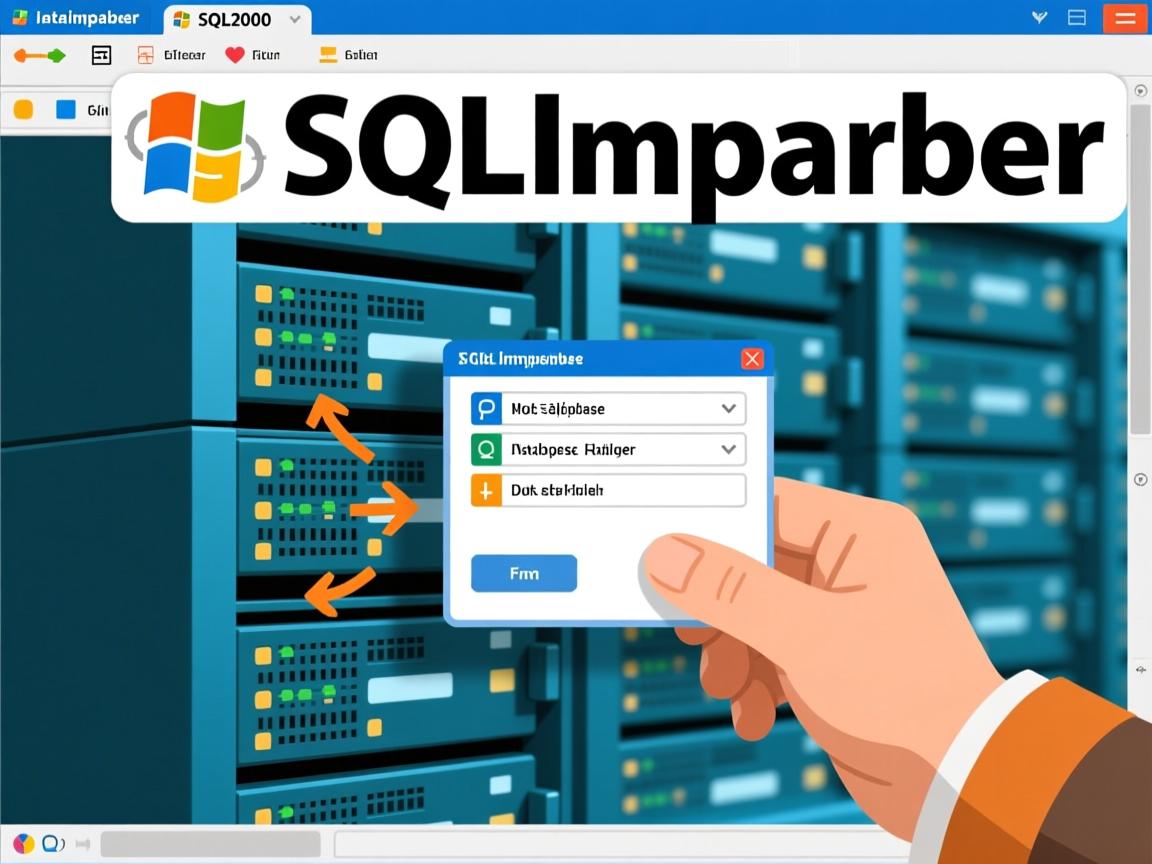This screenshot has height=864, width=1152.
Task: Select the orange layered Sorter toolbar icon
Action: pos(330,54)
